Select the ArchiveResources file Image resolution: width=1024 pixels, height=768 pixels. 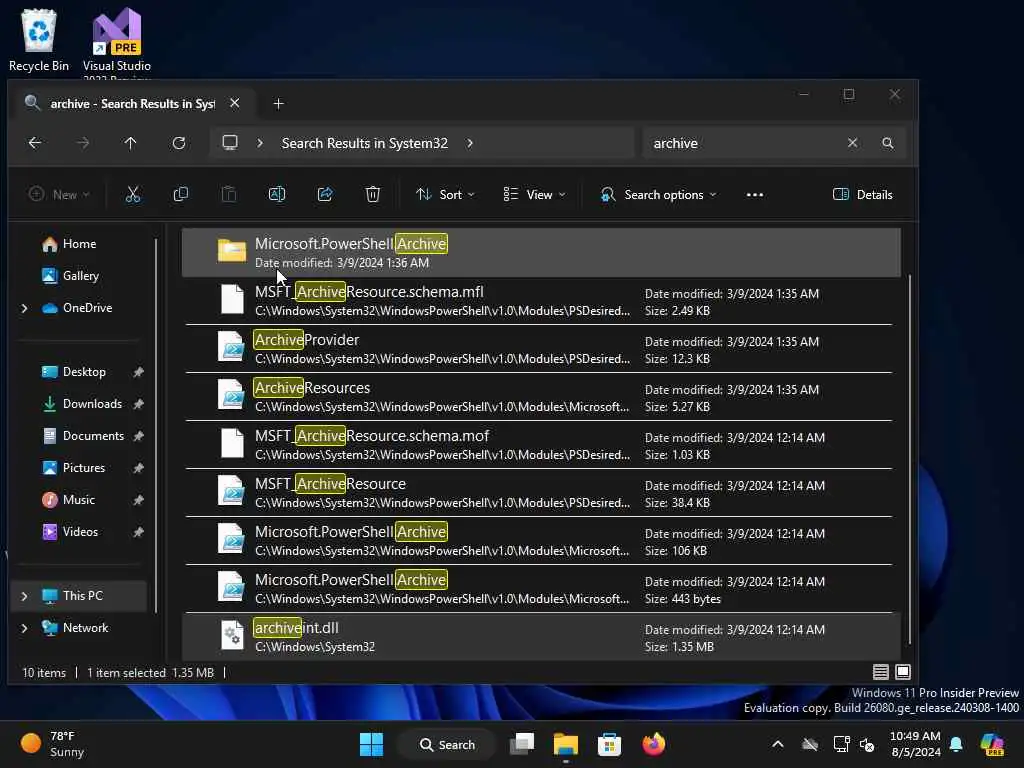pos(541,397)
